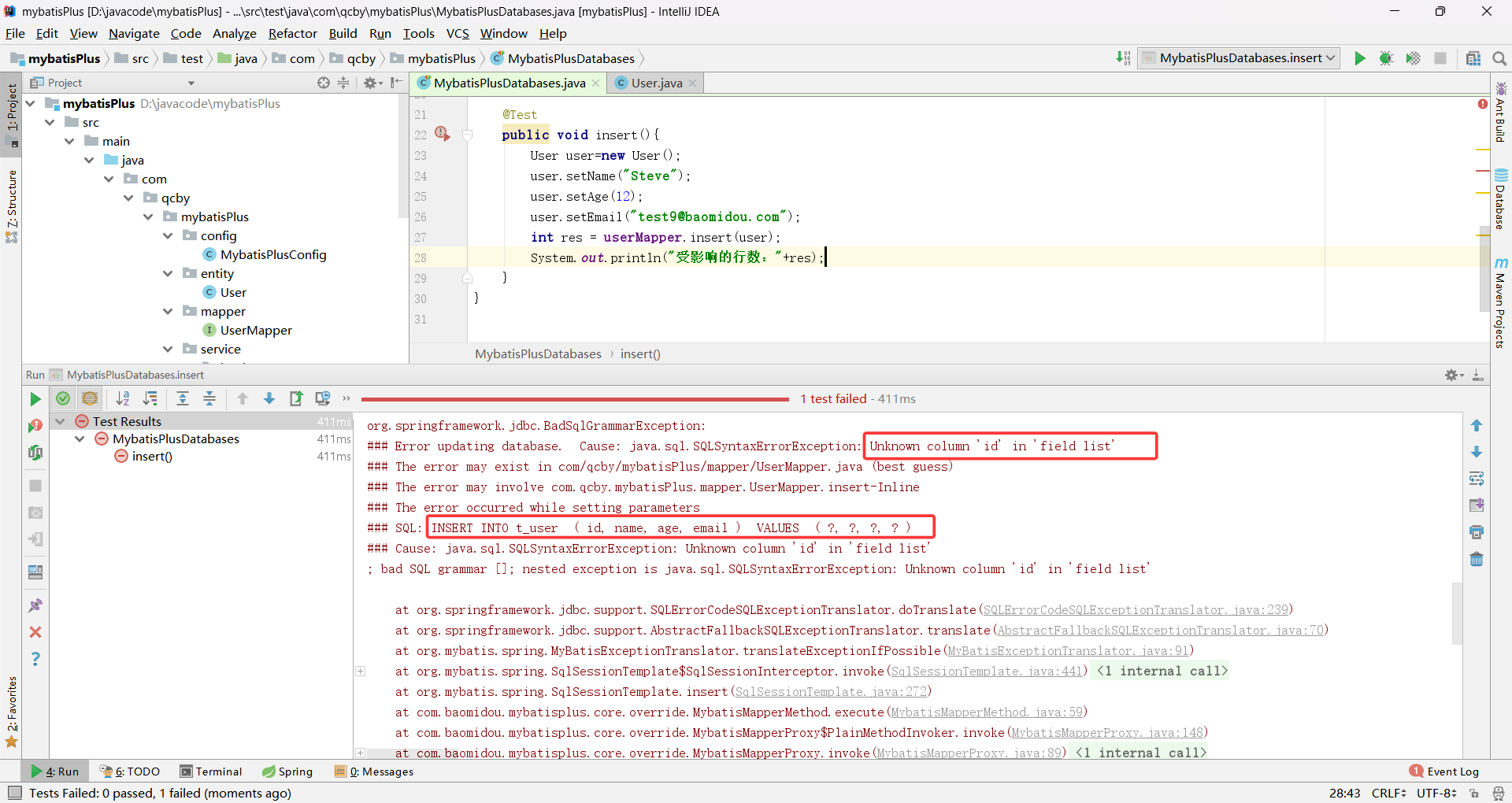Open the Analyze menu
The height and width of the screenshot is (803, 1512).
235,33
